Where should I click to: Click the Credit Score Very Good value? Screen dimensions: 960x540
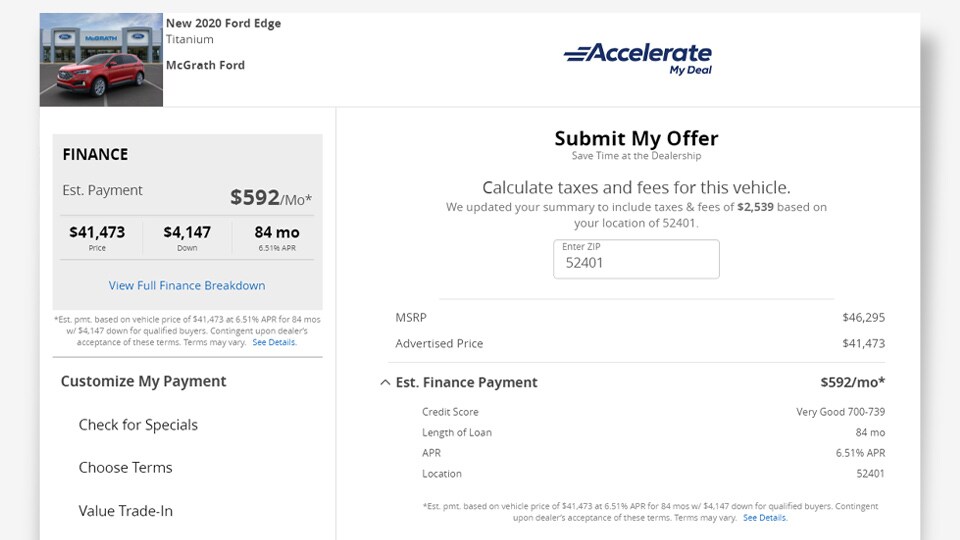tap(840, 412)
